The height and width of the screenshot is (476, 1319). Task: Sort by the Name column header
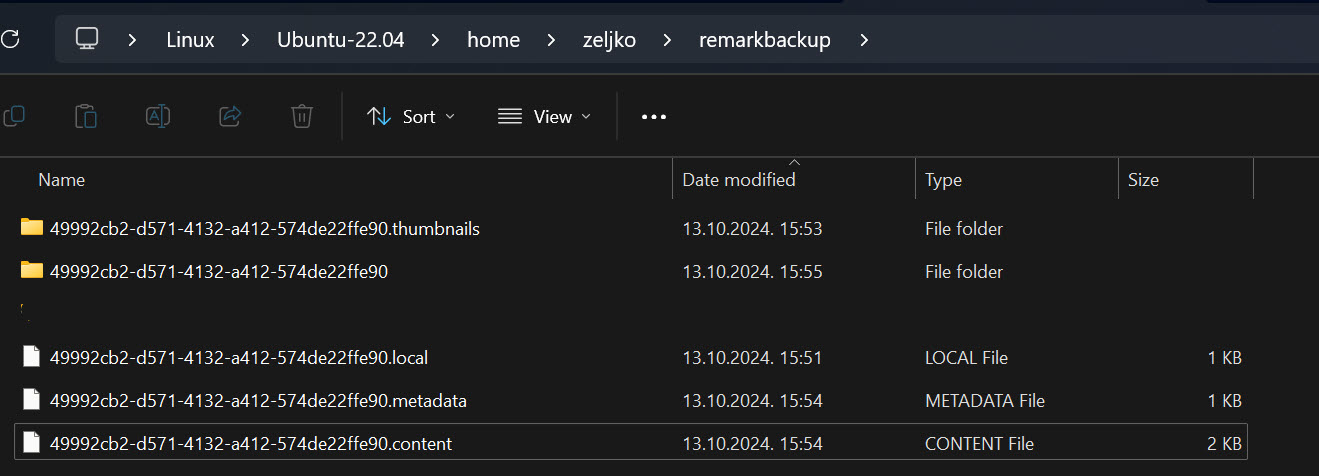click(x=61, y=180)
